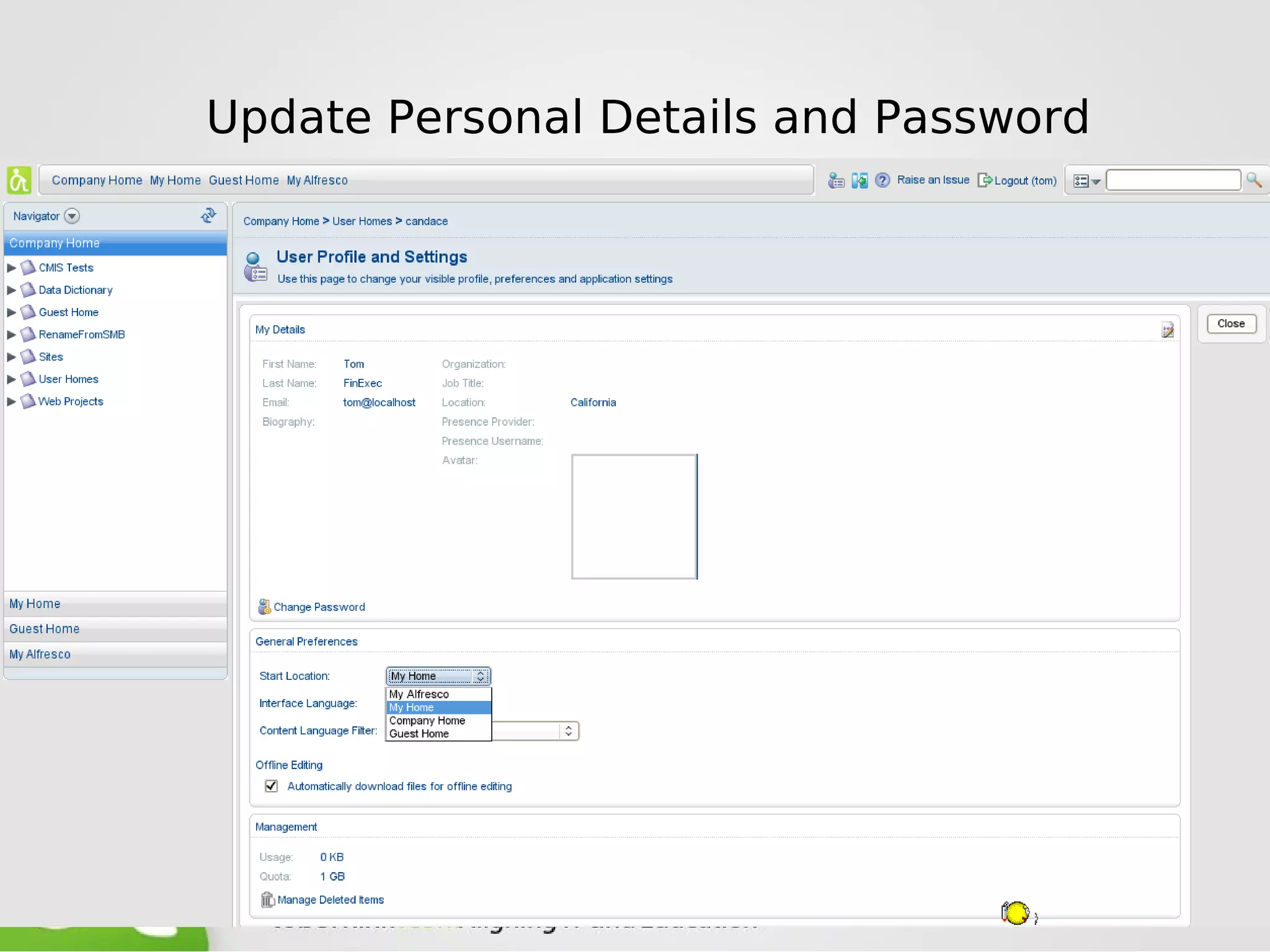The height and width of the screenshot is (952, 1270).
Task: Expand the Data Dictionary tree node
Action: [11, 290]
